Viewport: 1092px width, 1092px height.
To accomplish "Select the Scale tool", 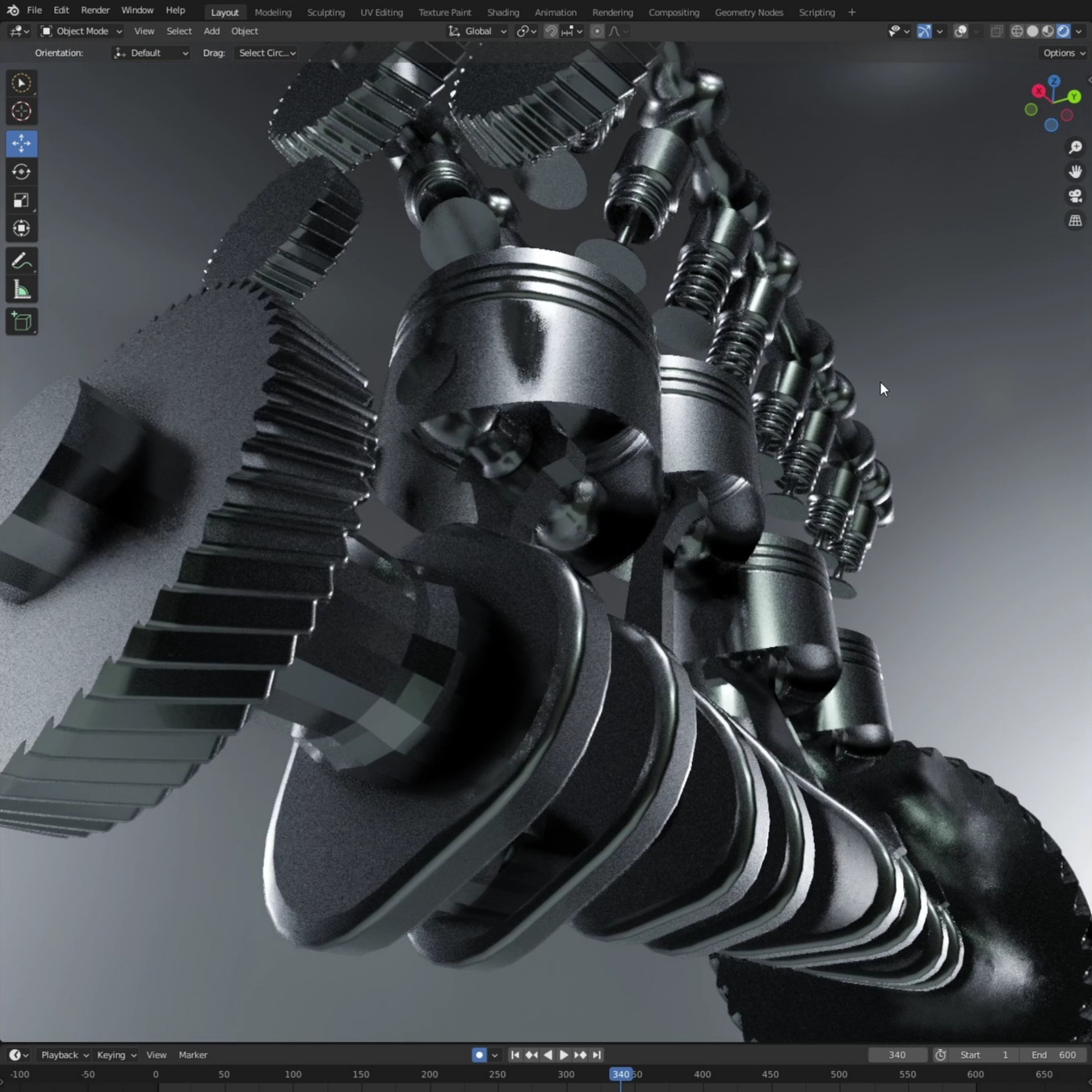I will point(22,200).
